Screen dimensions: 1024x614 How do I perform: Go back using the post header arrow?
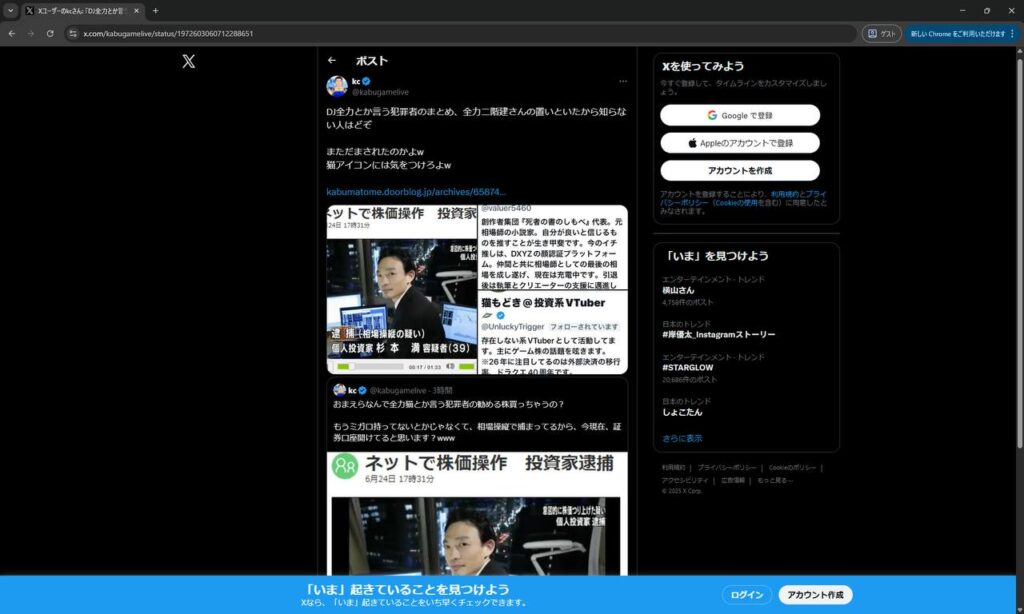[x=332, y=61]
